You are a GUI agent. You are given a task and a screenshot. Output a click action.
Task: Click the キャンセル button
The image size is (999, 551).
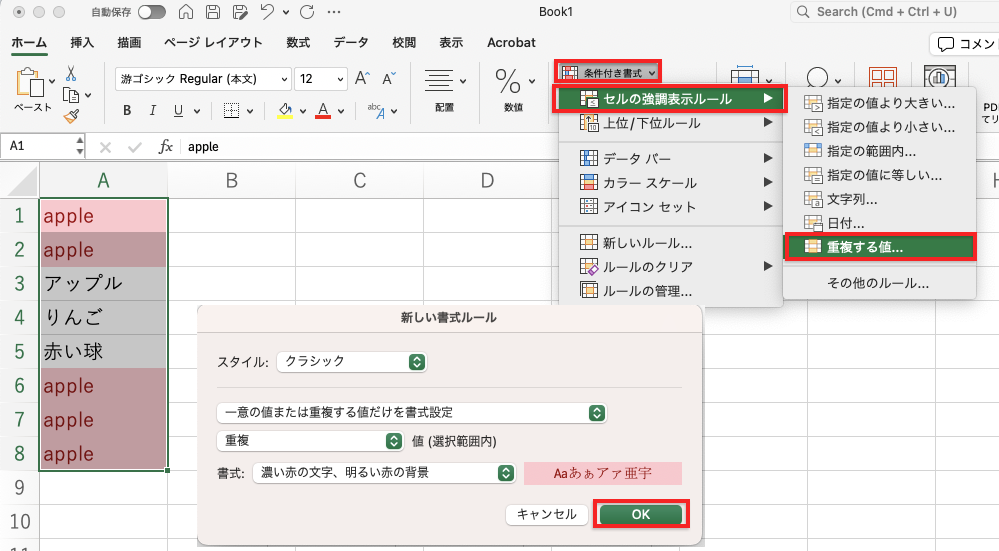pos(546,514)
